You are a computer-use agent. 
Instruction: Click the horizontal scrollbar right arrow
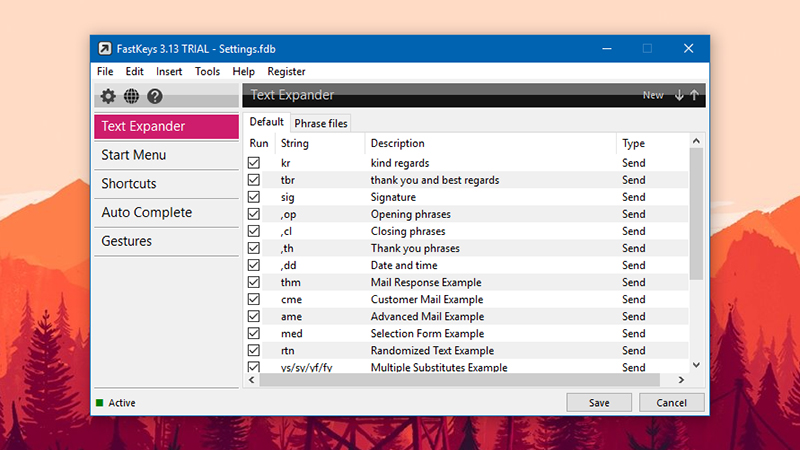tap(681, 380)
